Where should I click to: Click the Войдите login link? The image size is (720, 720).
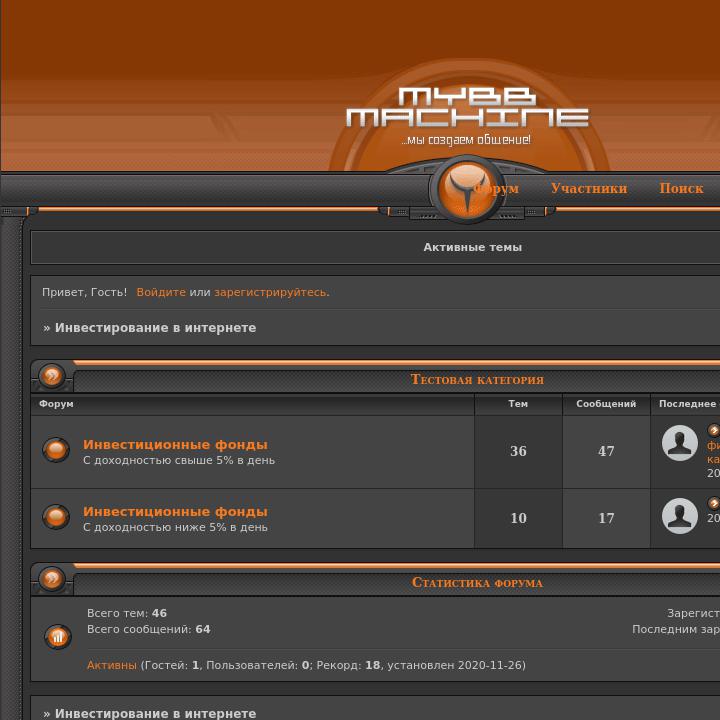click(161, 292)
